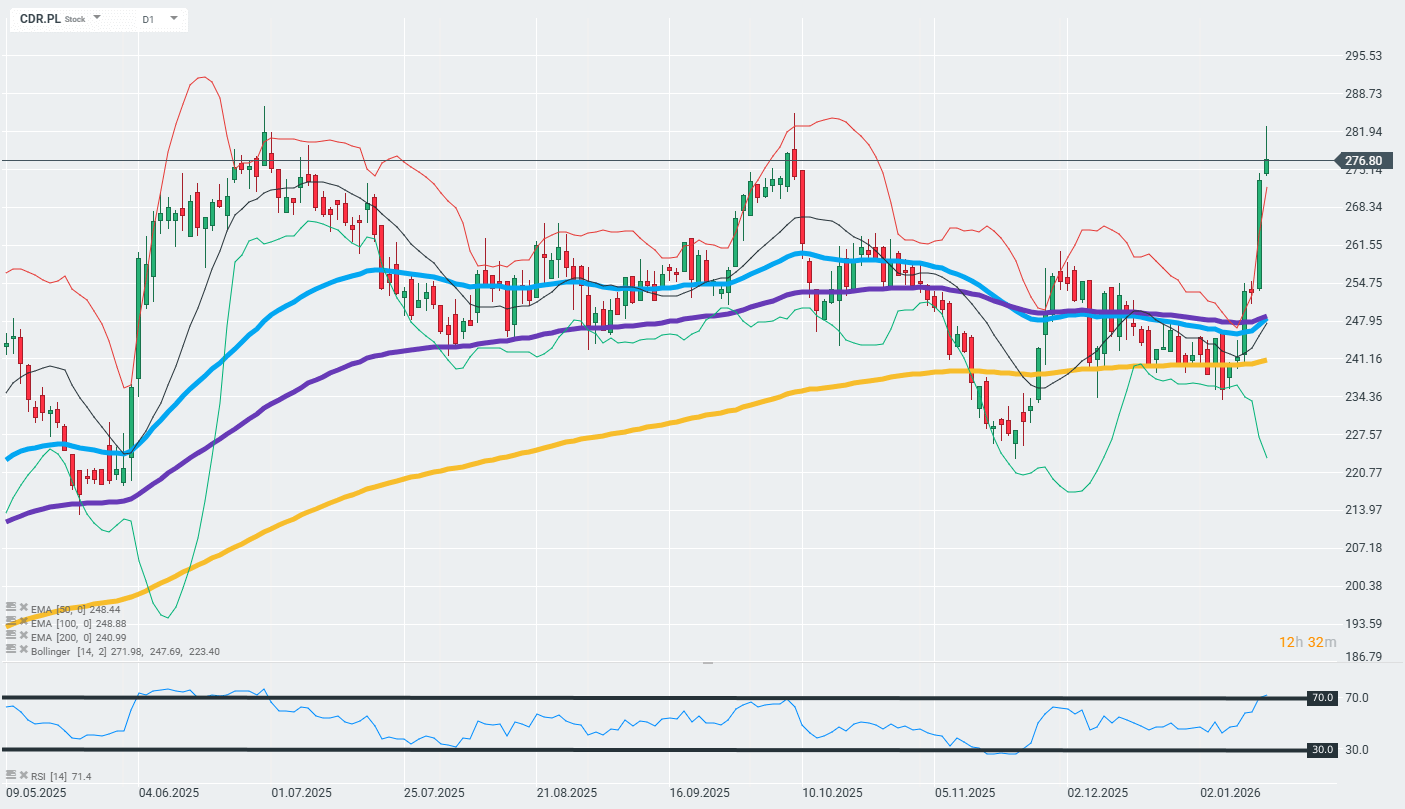Viewport: 1405px width, 809px height.
Task: Click the 281.94 price axis label
Action: (x=1364, y=132)
